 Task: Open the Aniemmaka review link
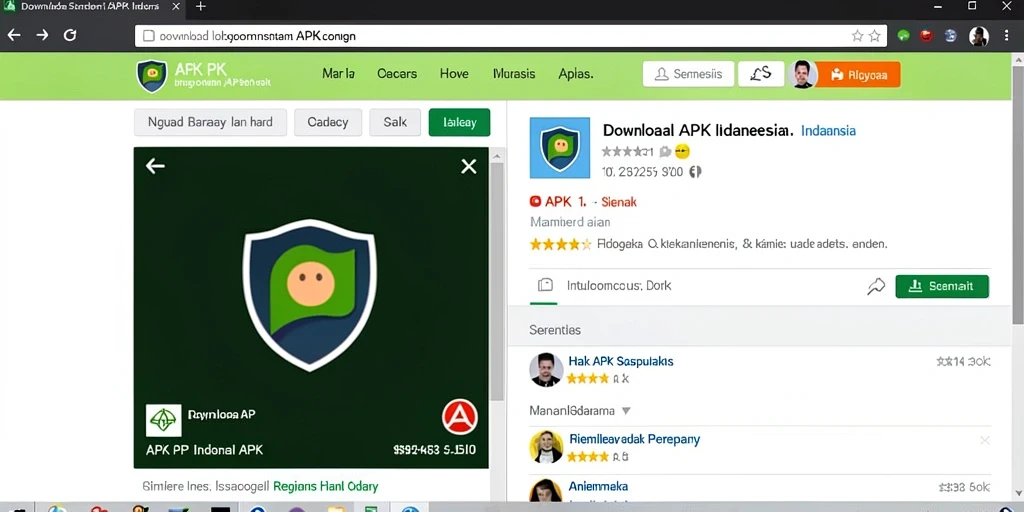(598, 487)
